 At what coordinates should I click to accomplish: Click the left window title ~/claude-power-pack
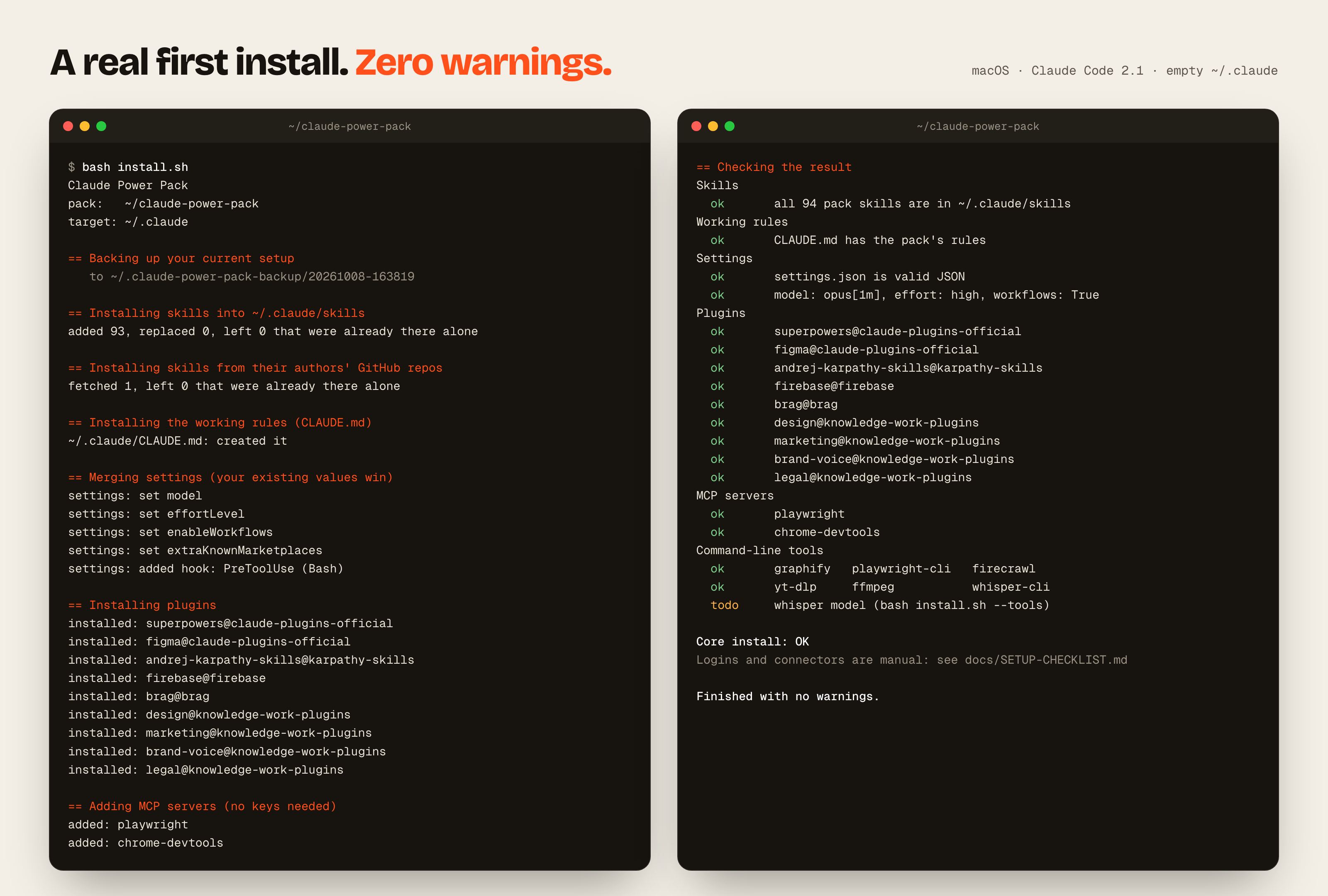pyautogui.click(x=350, y=126)
